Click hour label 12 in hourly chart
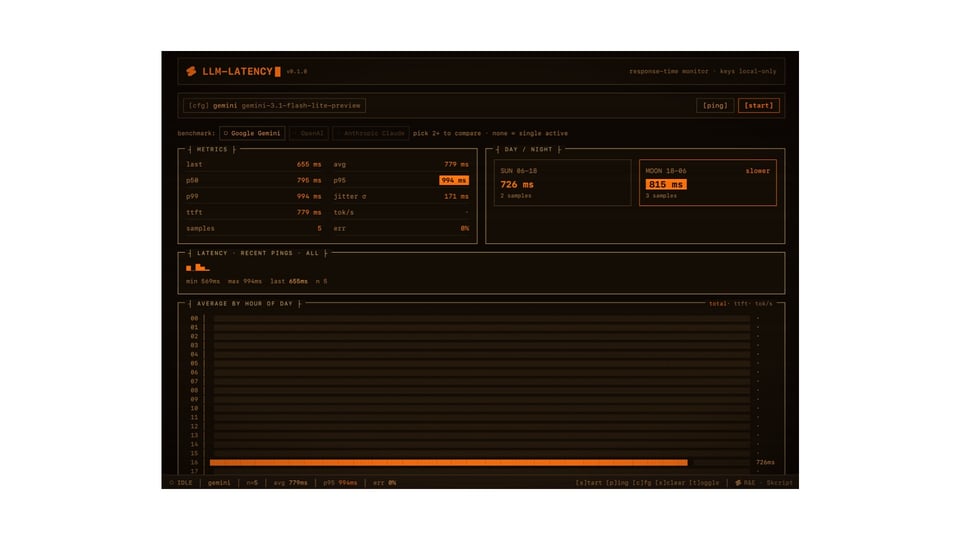Viewport: 960px width, 540px height. point(194,426)
